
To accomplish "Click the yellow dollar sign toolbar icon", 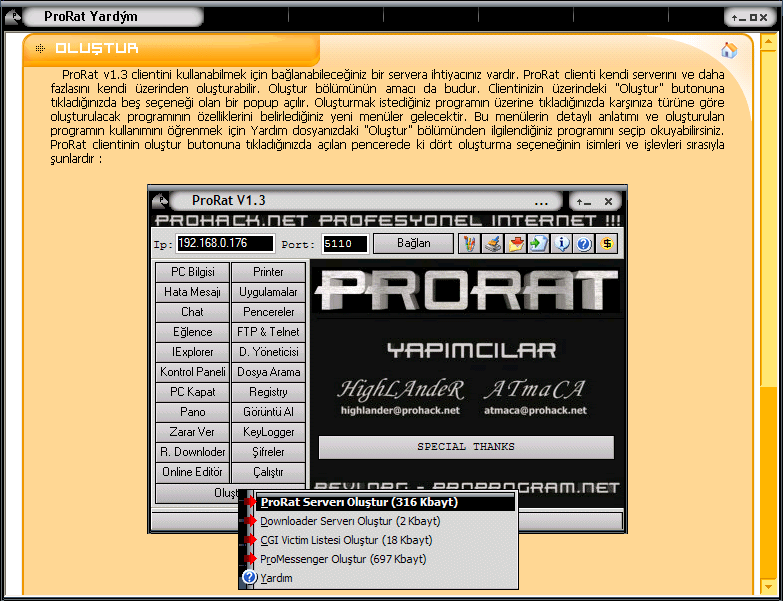I will pyautogui.click(x=607, y=243).
